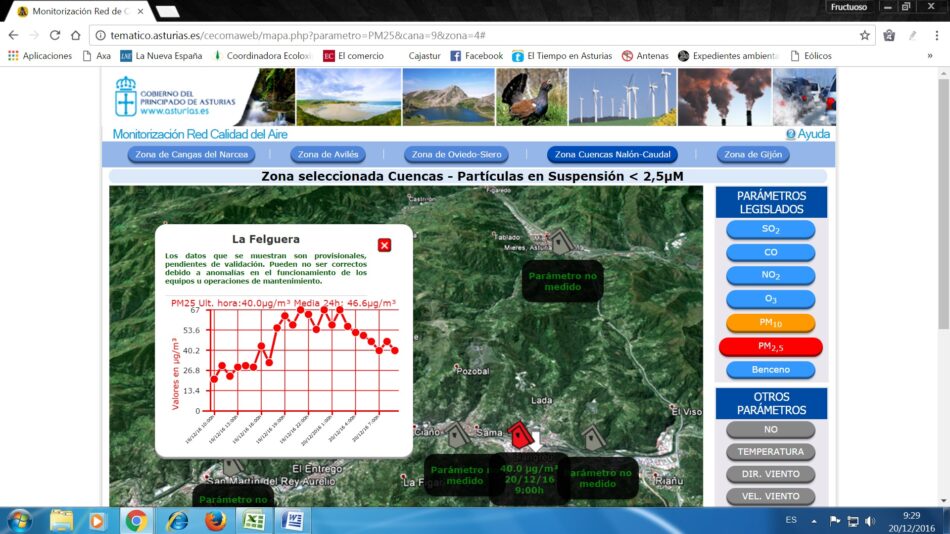Screen dimensions: 950x534
Task: Choose the PM2,5 parameter
Action: (770, 347)
